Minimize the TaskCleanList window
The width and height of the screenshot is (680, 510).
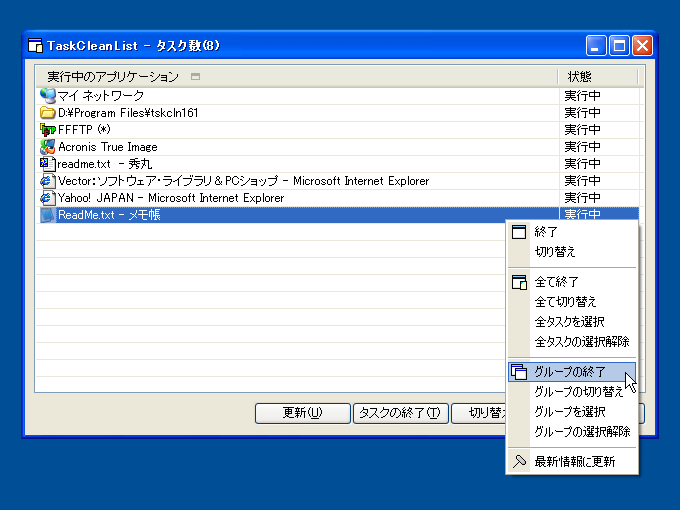pos(596,46)
